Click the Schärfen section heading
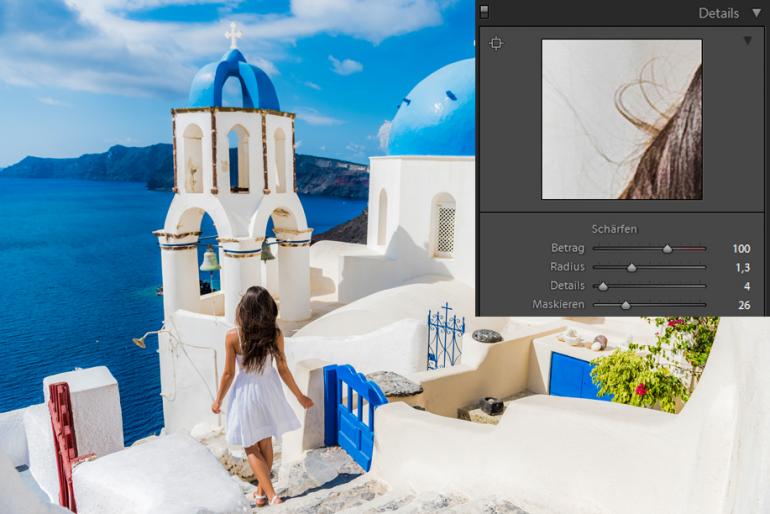The image size is (770, 514). (613, 229)
